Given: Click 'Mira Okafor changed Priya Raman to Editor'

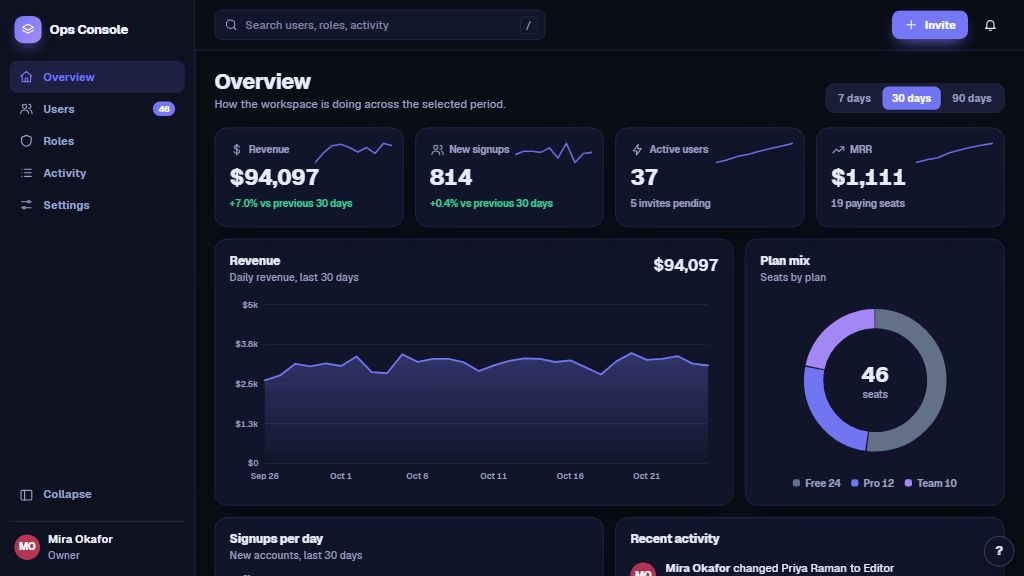Looking at the screenshot, I should tap(779, 568).
